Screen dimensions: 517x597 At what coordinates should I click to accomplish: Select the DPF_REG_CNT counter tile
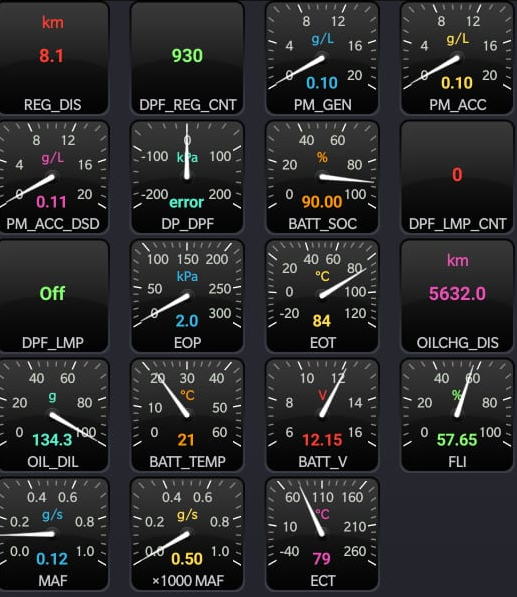pyautogui.click(x=187, y=58)
